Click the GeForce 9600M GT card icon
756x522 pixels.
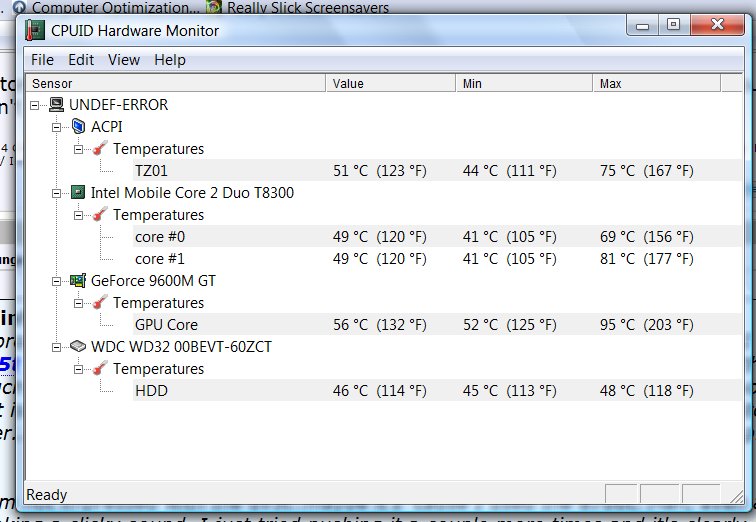click(x=78, y=281)
